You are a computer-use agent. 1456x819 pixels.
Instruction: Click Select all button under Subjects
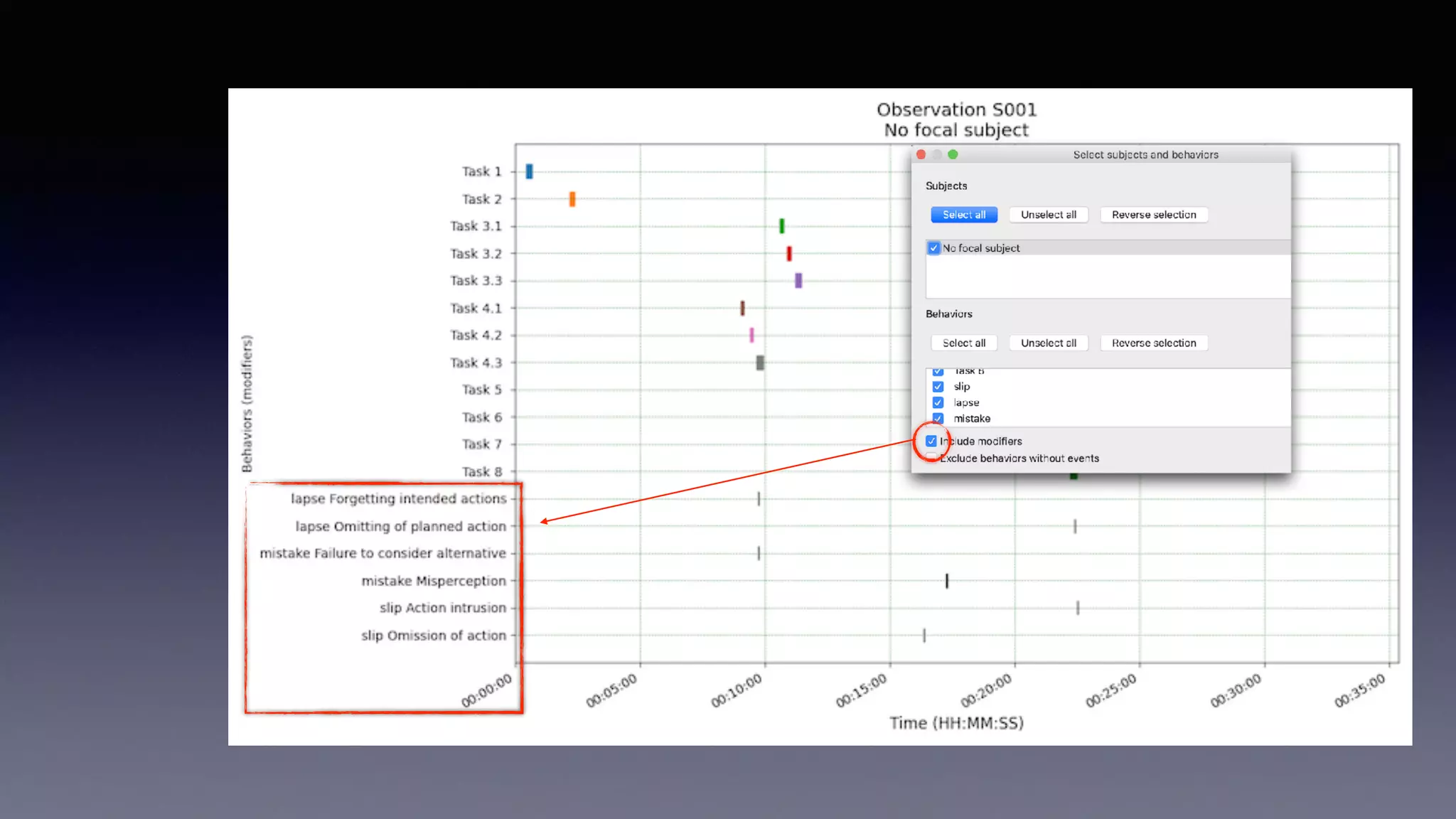[x=963, y=215]
